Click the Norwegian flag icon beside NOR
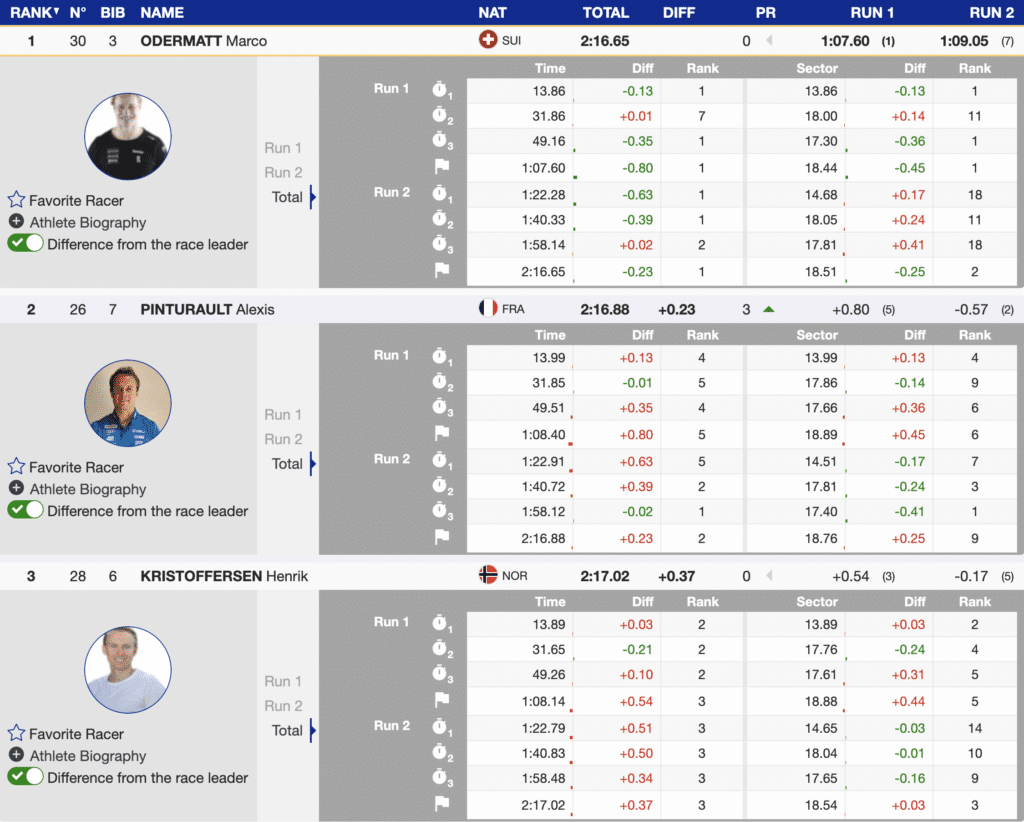Image resolution: width=1024 pixels, height=822 pixels. click(x=488, y=575)
